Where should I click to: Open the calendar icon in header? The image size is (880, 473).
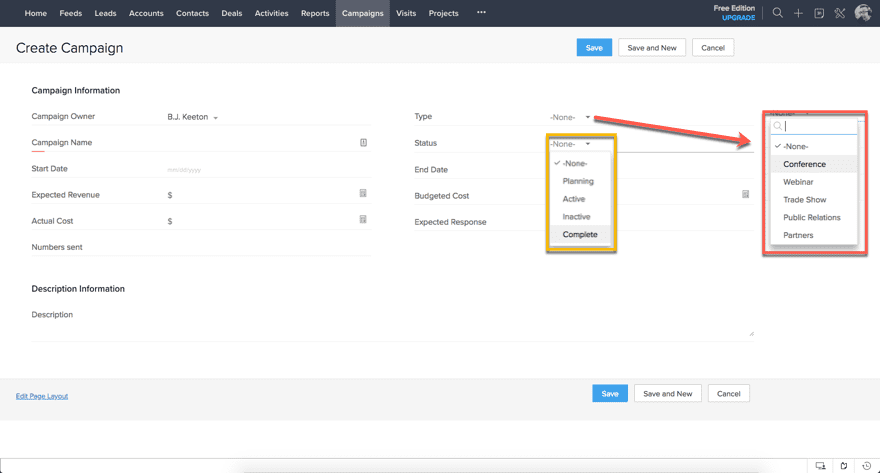[x=819, y=13]
